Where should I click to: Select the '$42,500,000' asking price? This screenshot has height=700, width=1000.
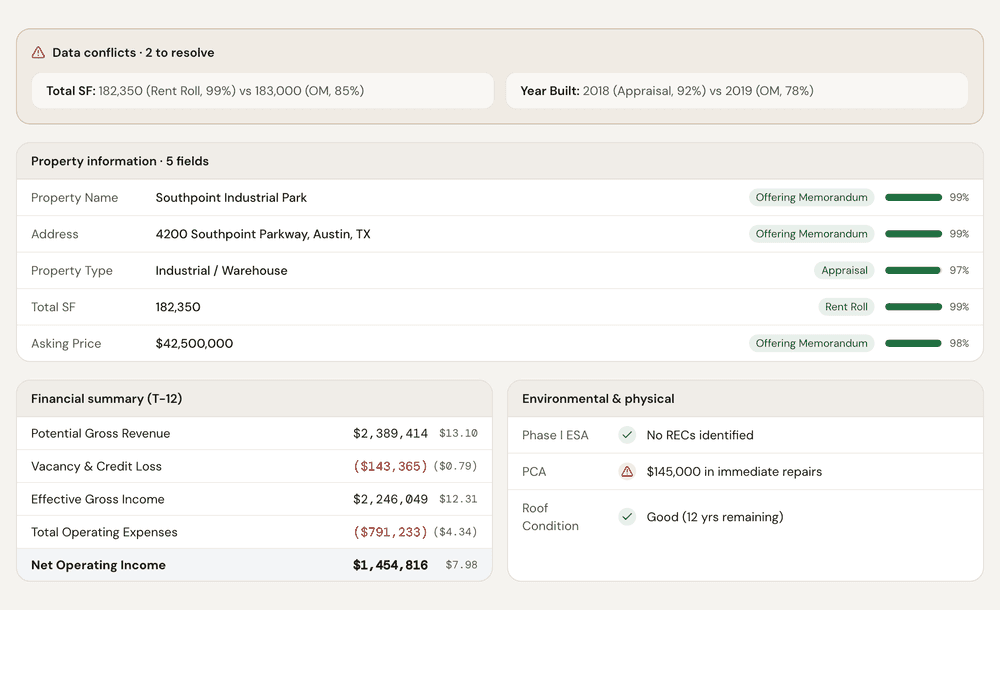click(195, 343)
